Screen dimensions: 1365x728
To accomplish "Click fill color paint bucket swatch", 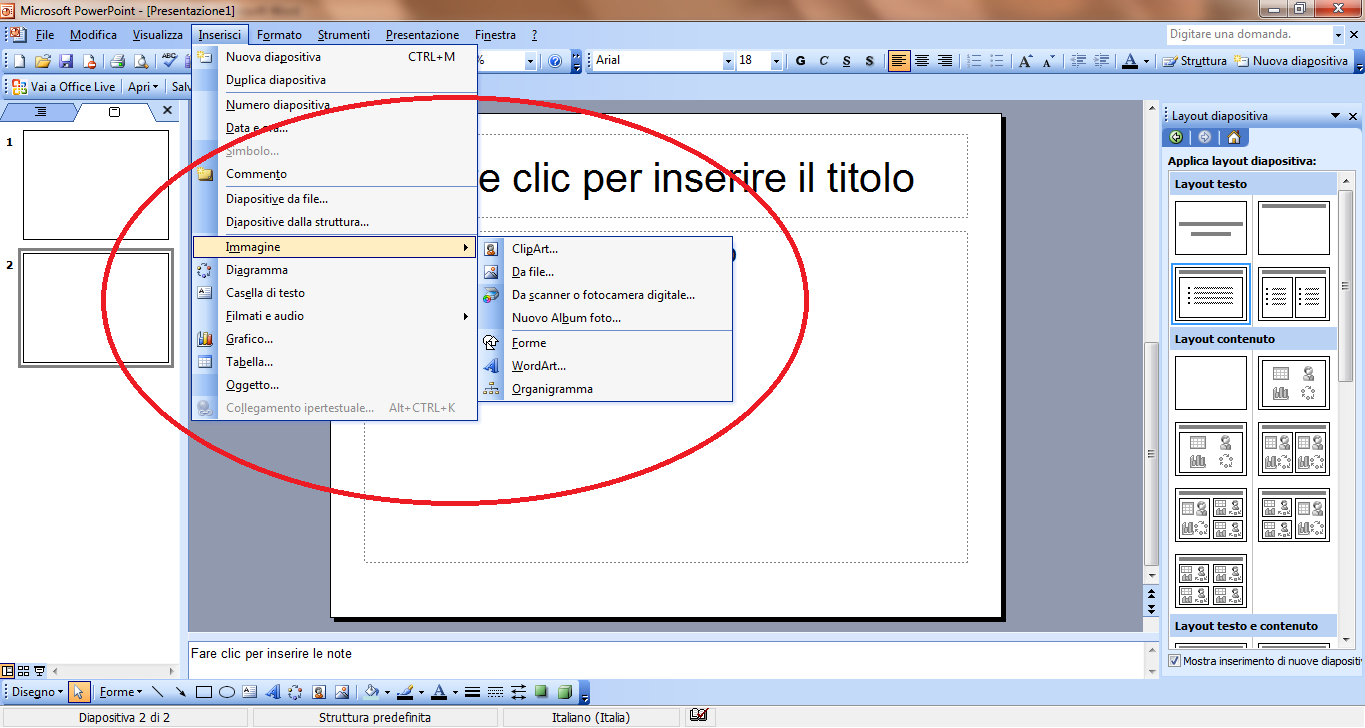I will point(370,692).
